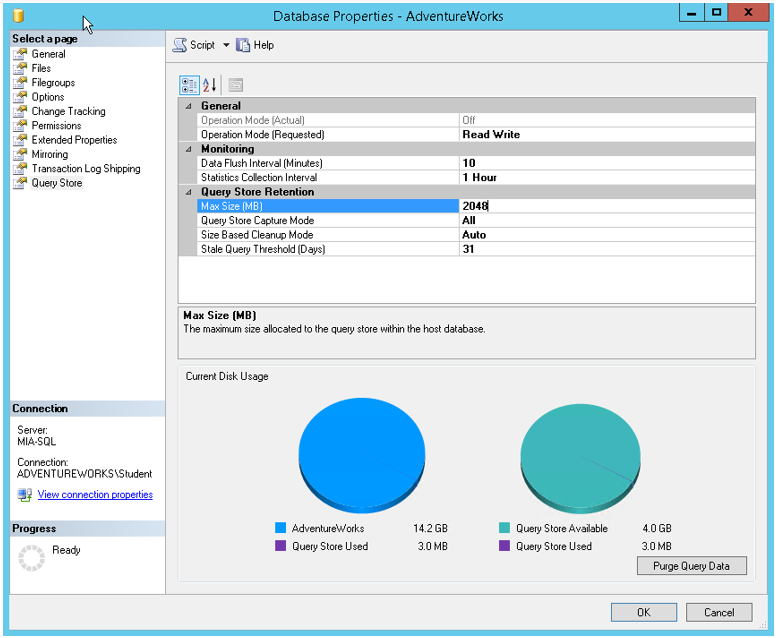Click the connection properties icon
The width and height of the screenshot is (776, 638).
point(24,495)
